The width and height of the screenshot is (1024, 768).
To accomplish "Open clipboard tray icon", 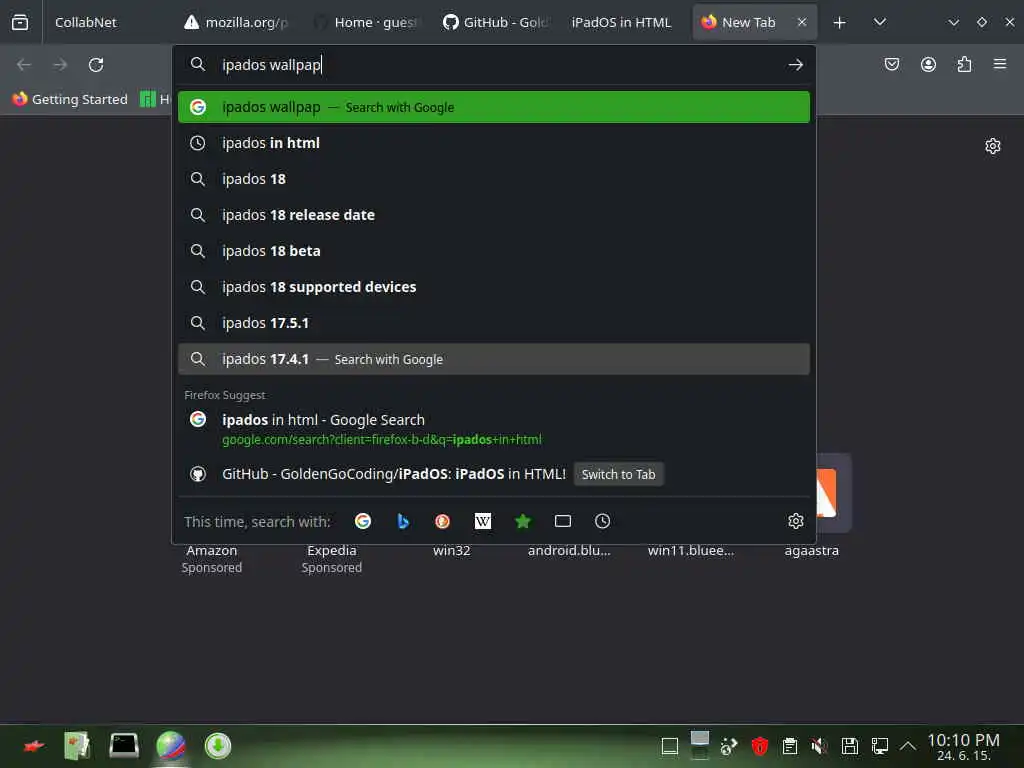I will pyautogui.click(x=790, y=745).
